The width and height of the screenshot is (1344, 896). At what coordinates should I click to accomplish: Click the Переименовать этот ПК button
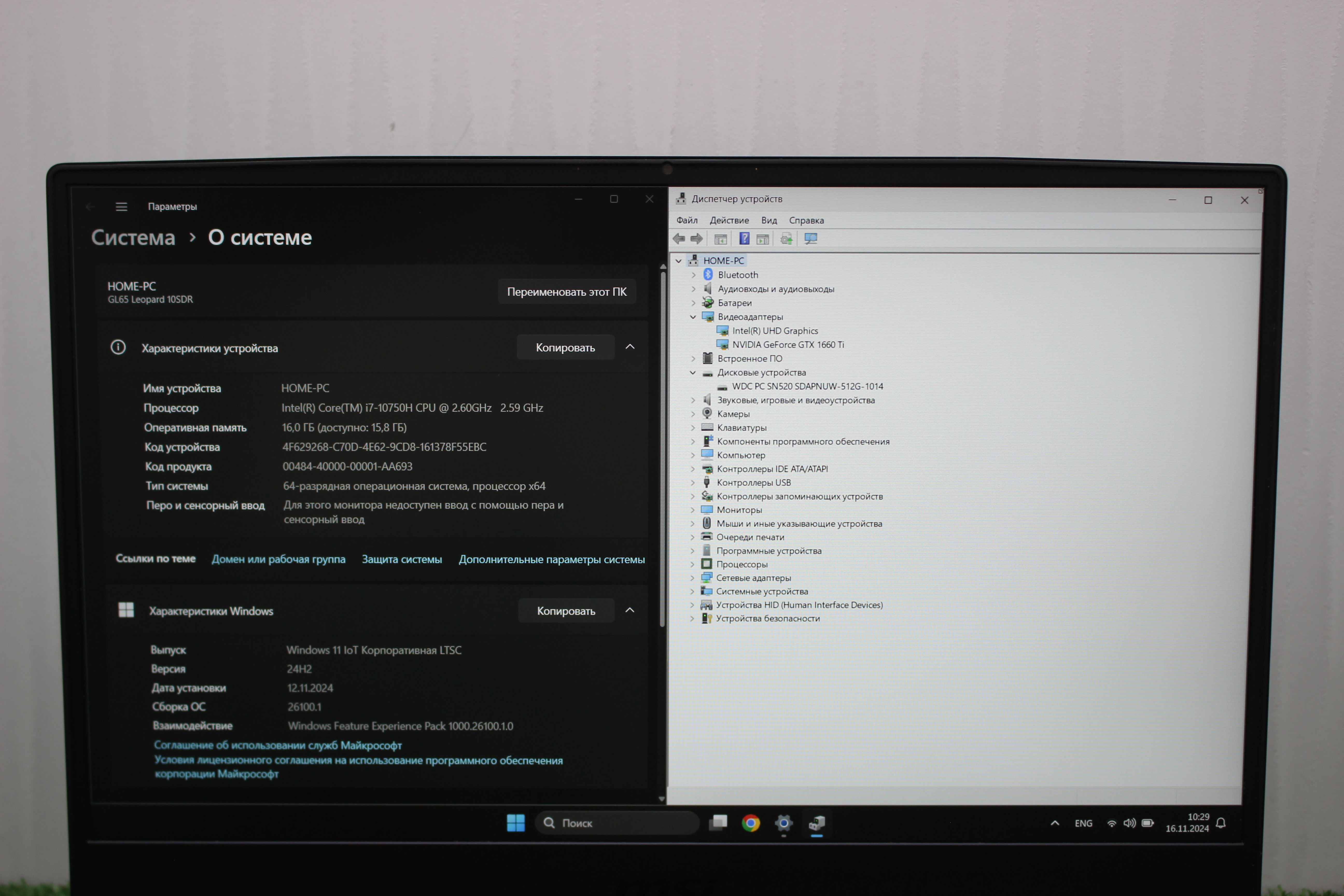(566, 292)
